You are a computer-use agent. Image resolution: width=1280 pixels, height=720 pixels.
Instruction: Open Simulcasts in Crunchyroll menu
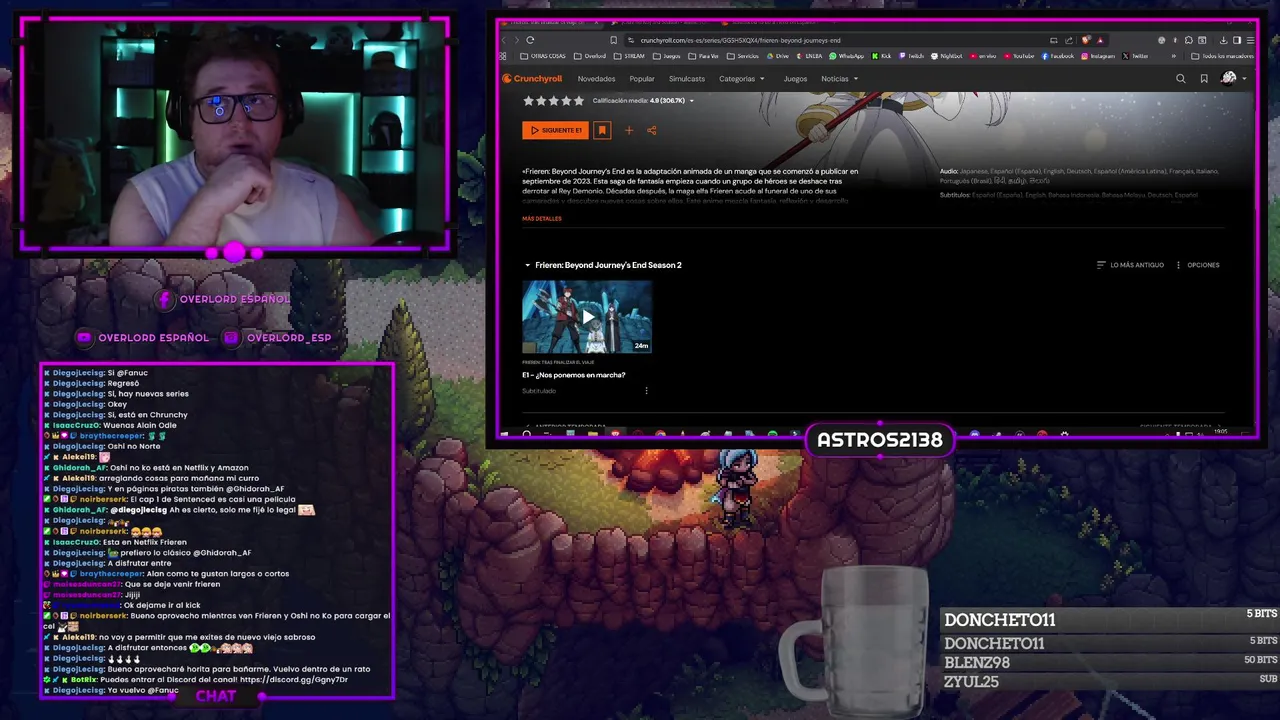pyautogui.click(x=687, y=79)
